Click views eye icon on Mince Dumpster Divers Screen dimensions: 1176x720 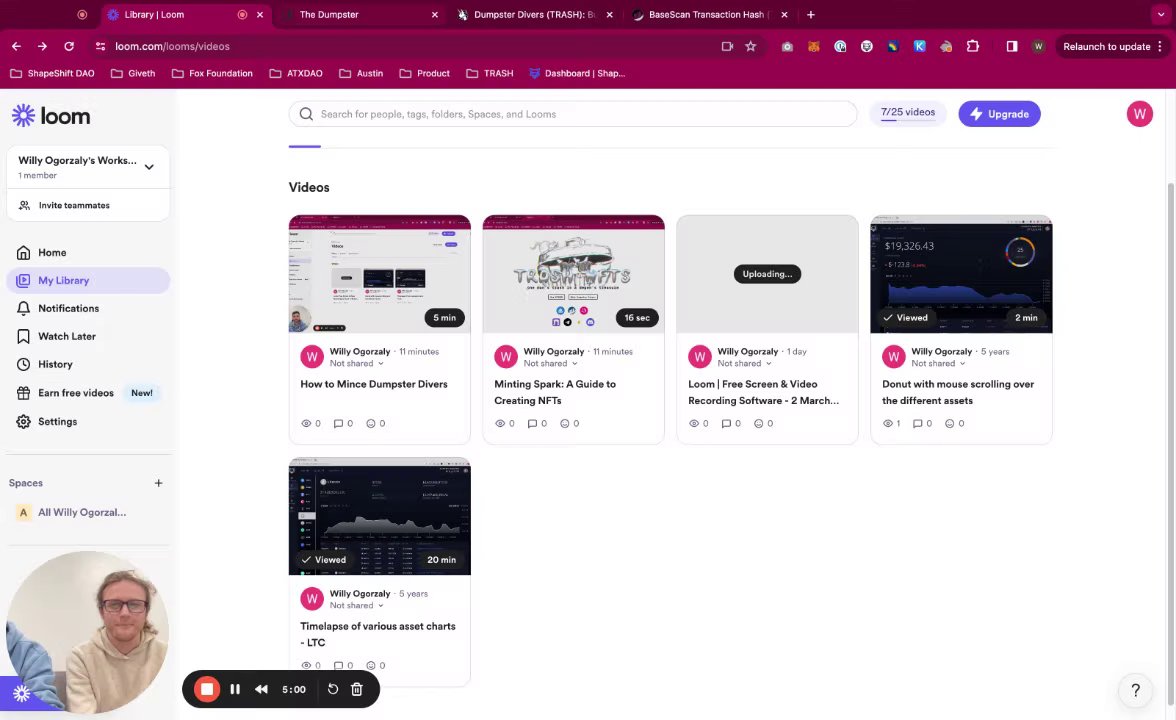(x=306, y=424)
